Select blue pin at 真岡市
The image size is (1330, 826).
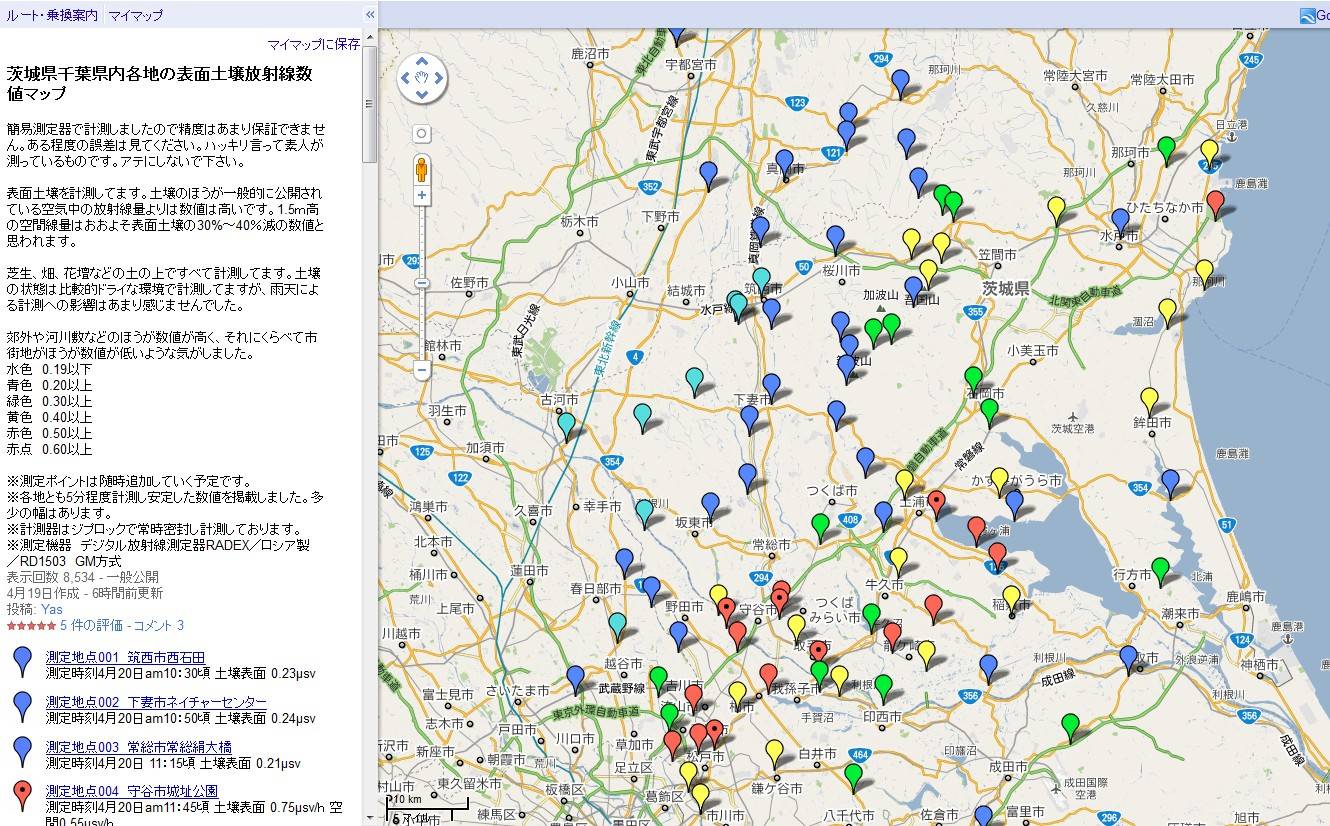tap(784, 163)
